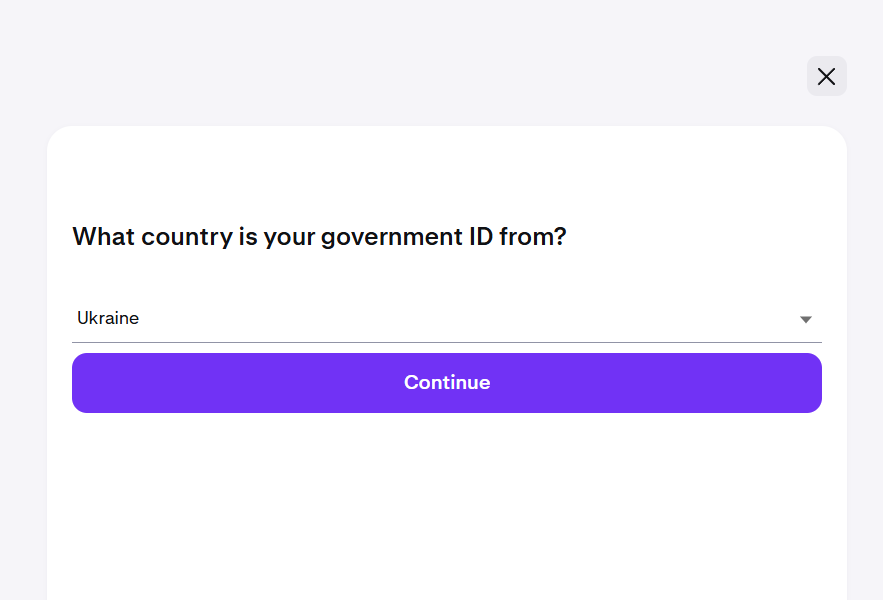This screenshot has height=600, width=883.
Task: Click the small triangle beside Ukraine
Action: point(805,320)
